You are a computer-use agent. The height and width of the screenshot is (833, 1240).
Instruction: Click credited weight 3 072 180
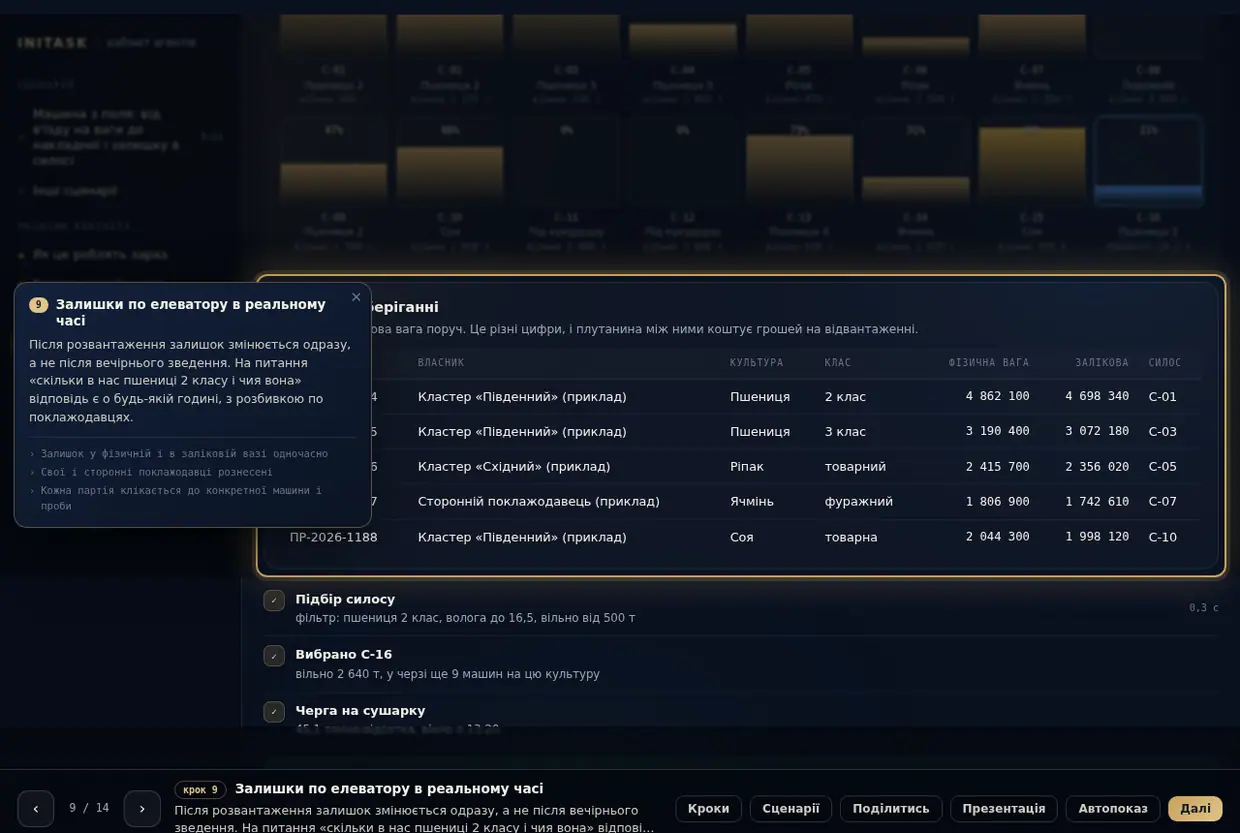(x=1097, y=432)
